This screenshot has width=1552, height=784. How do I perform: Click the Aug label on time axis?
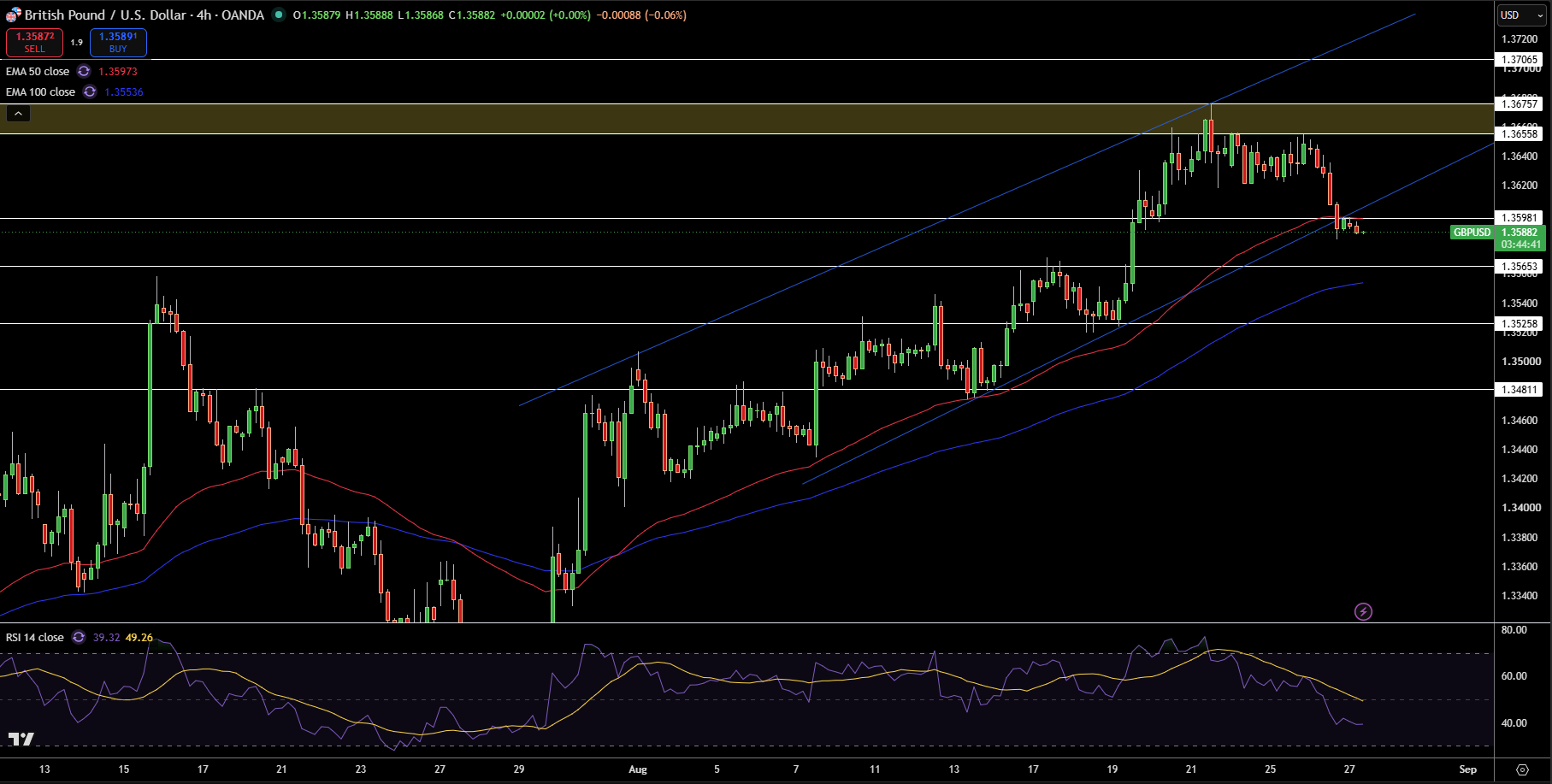click(x=637, y=769)
